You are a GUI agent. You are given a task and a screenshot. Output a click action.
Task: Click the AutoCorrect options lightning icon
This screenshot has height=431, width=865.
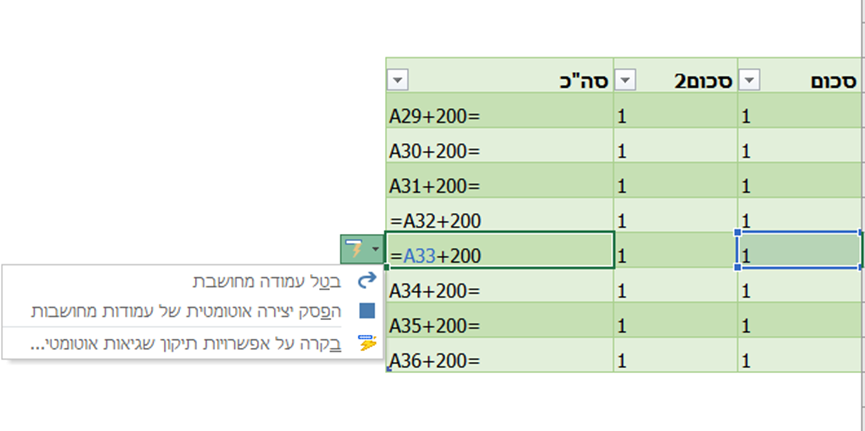click(354, 247)
